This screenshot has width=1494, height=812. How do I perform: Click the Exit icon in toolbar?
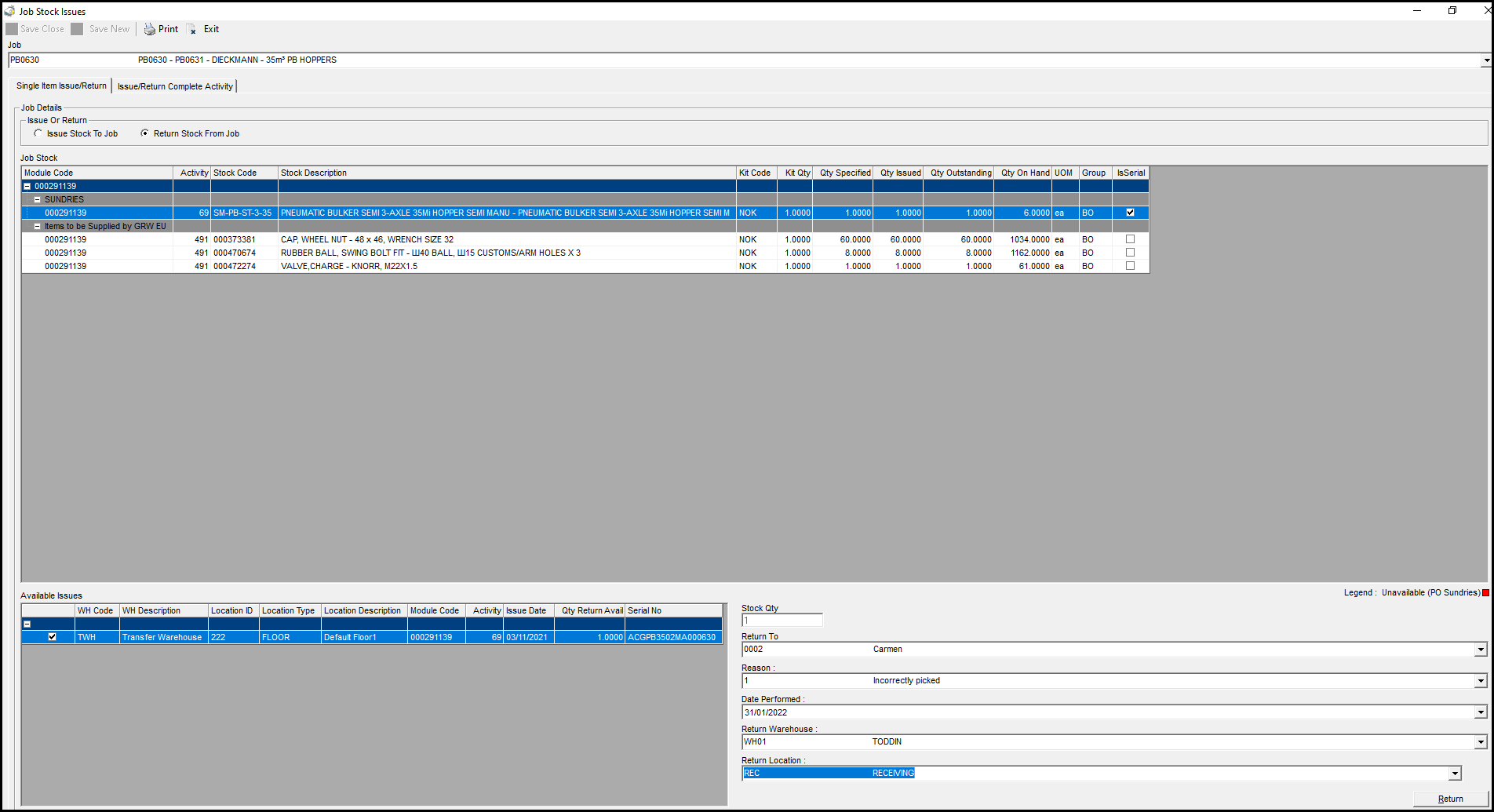[x=192, y=29]
